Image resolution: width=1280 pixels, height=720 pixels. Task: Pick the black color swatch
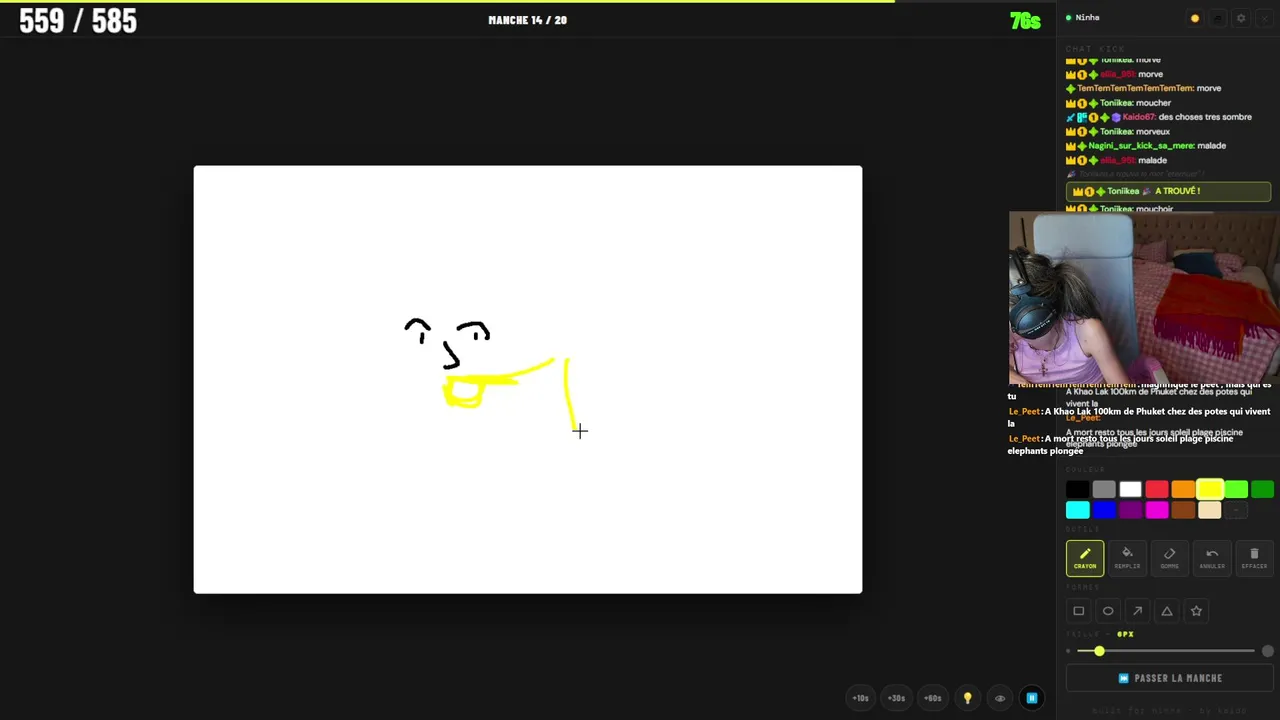1077,489
